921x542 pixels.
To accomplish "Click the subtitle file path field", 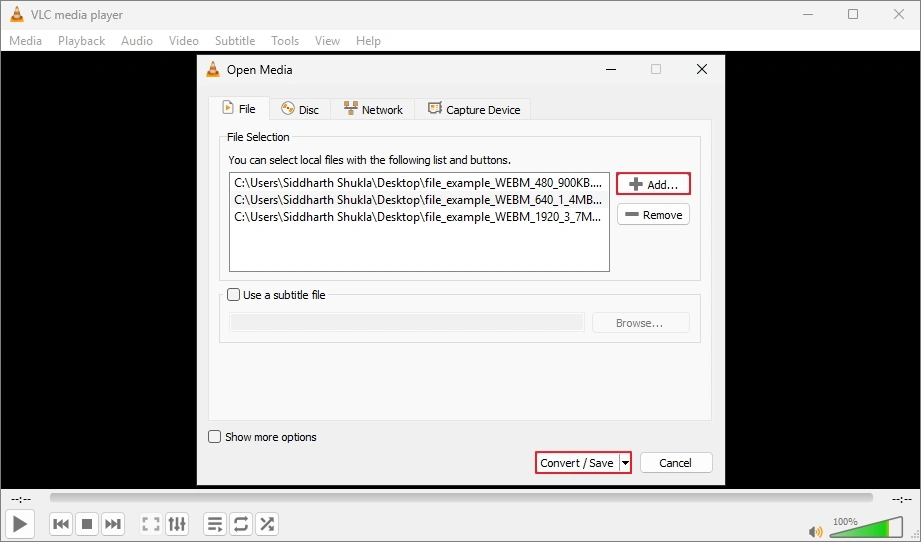I will click(x=406, y=322).
